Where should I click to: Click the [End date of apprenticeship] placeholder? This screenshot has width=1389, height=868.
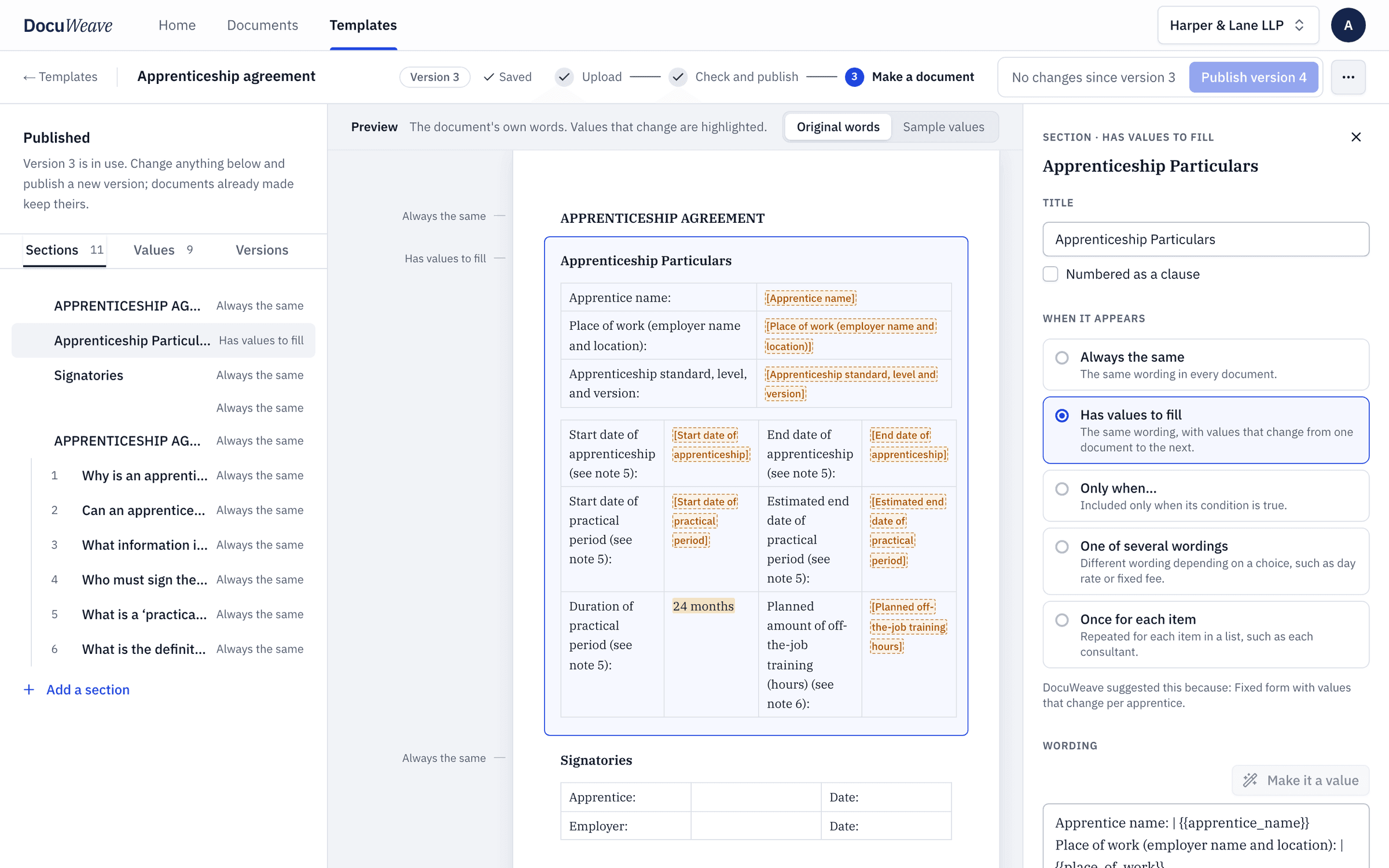point(909,444)
